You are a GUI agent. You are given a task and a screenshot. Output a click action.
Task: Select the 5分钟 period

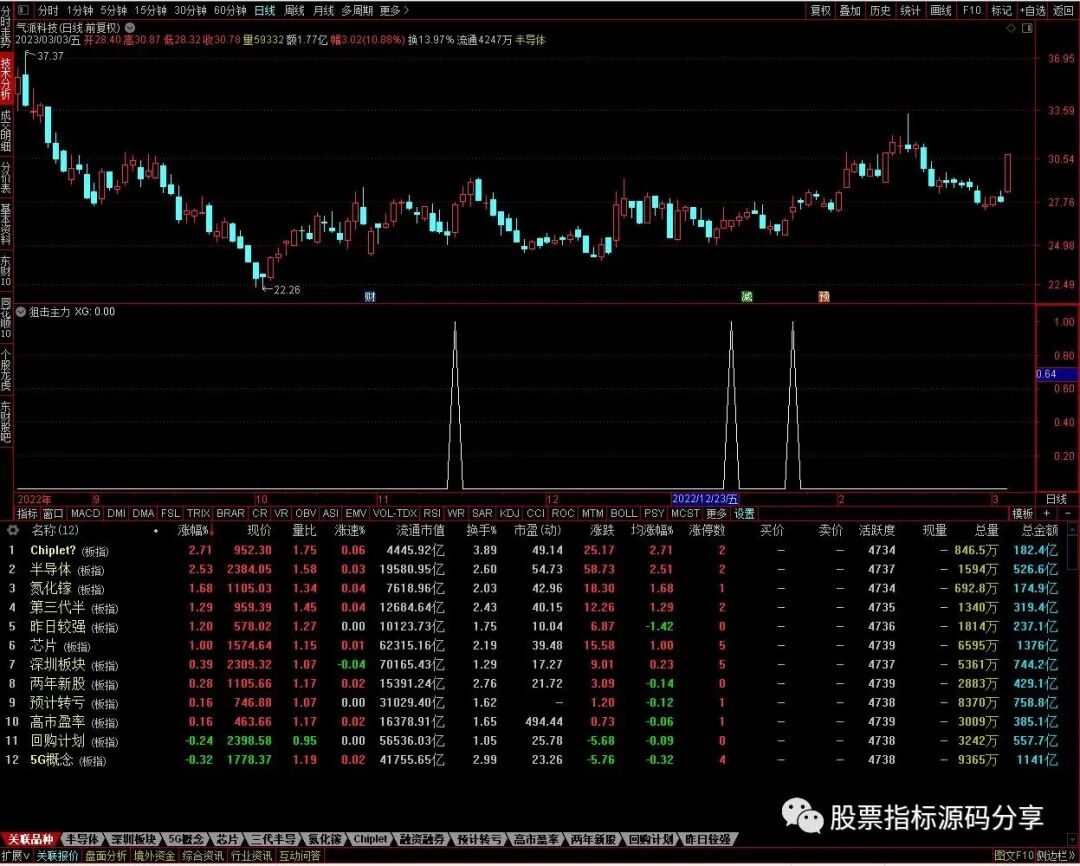114,10
